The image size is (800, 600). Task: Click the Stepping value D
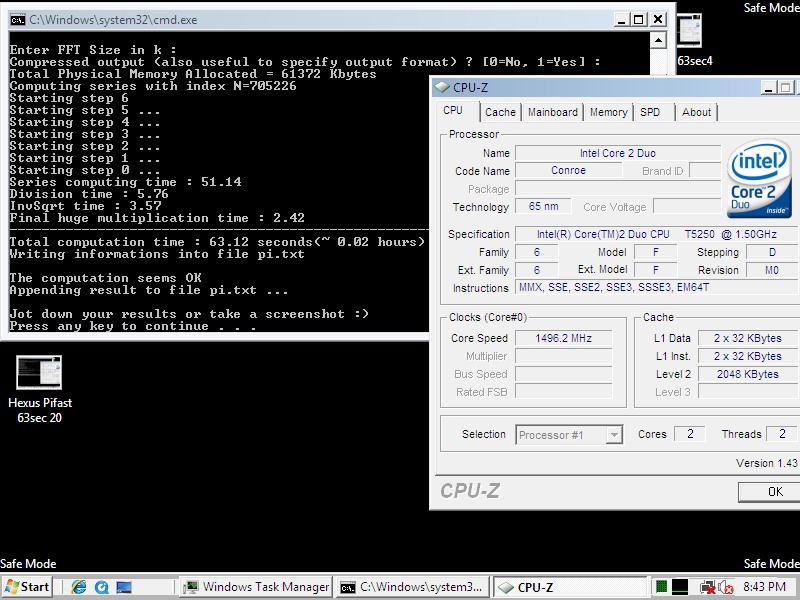pyautogui.click(x=772, y=252)
